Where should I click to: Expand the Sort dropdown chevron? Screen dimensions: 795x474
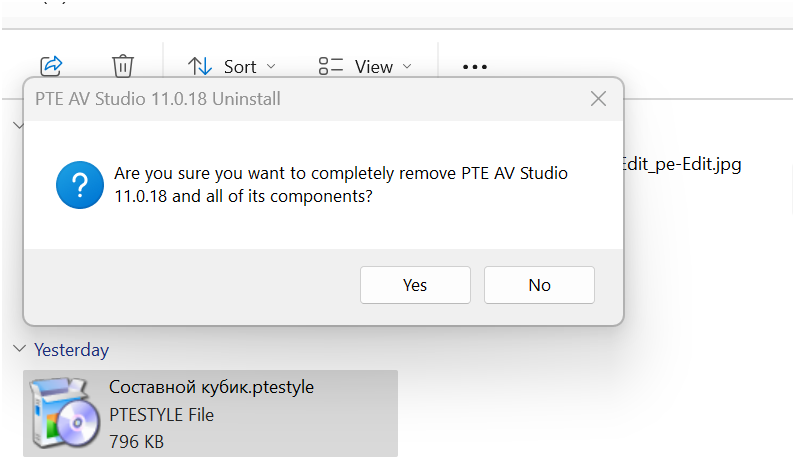(271, 66)
